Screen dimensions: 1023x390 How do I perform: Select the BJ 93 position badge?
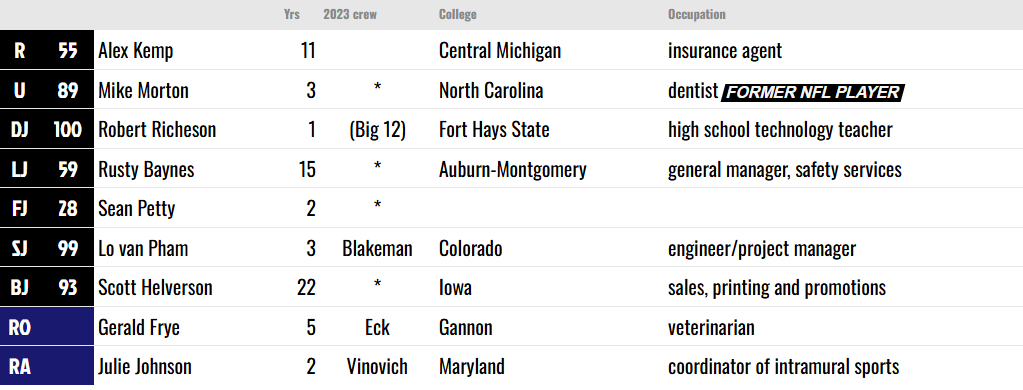point(47,287)
